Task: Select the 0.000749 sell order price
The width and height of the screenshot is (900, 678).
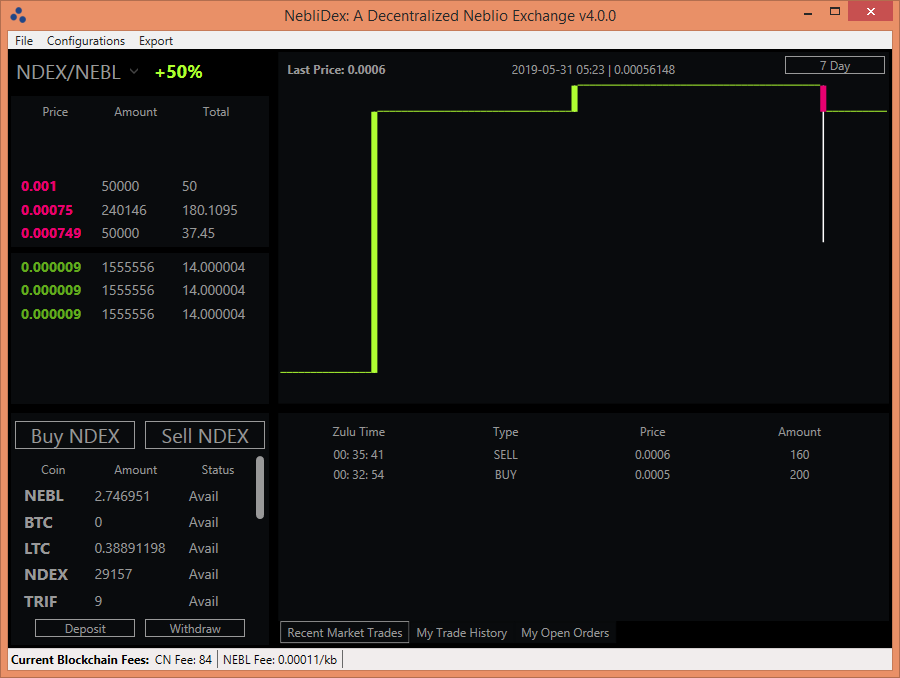Action: (51, 233)
